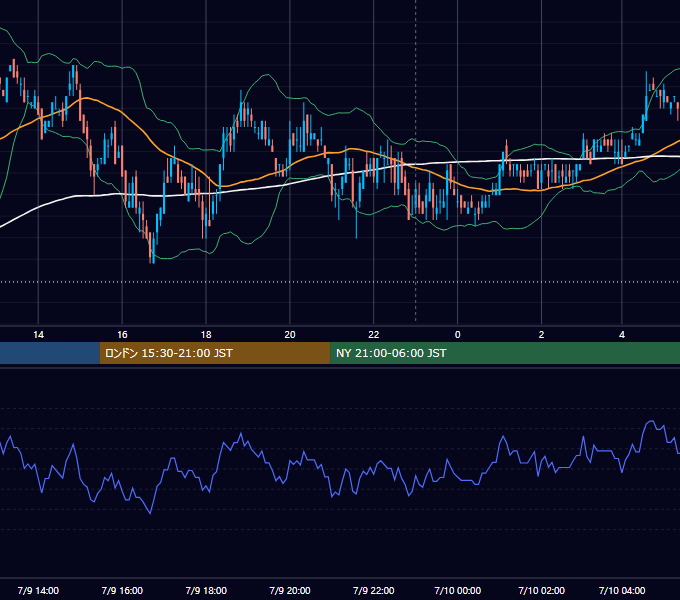Click the 7/10 02:00 time label
This screenshot has width=680, height=600.
(541, 590)
